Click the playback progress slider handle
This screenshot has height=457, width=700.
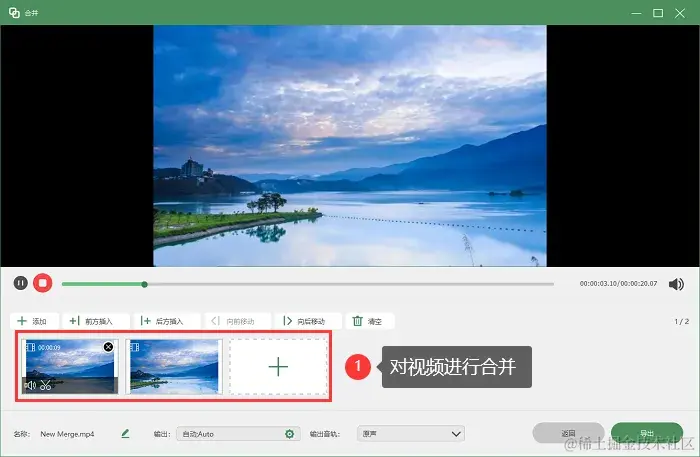(144, 284)
